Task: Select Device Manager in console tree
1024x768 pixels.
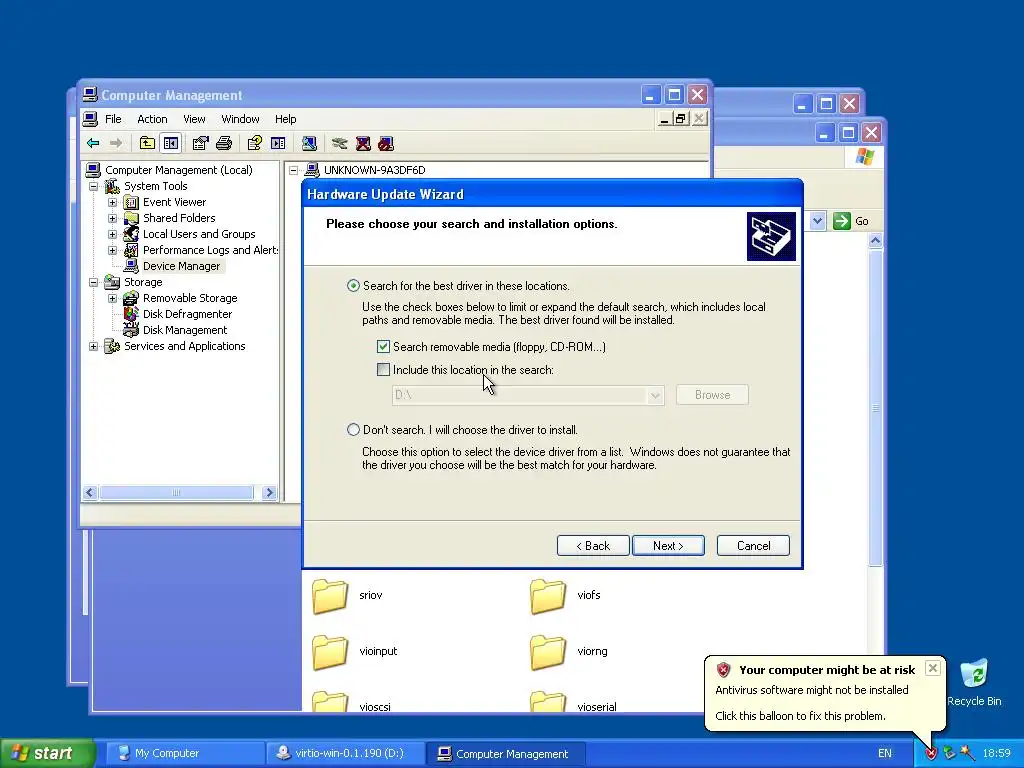Action: click(182, 266)
